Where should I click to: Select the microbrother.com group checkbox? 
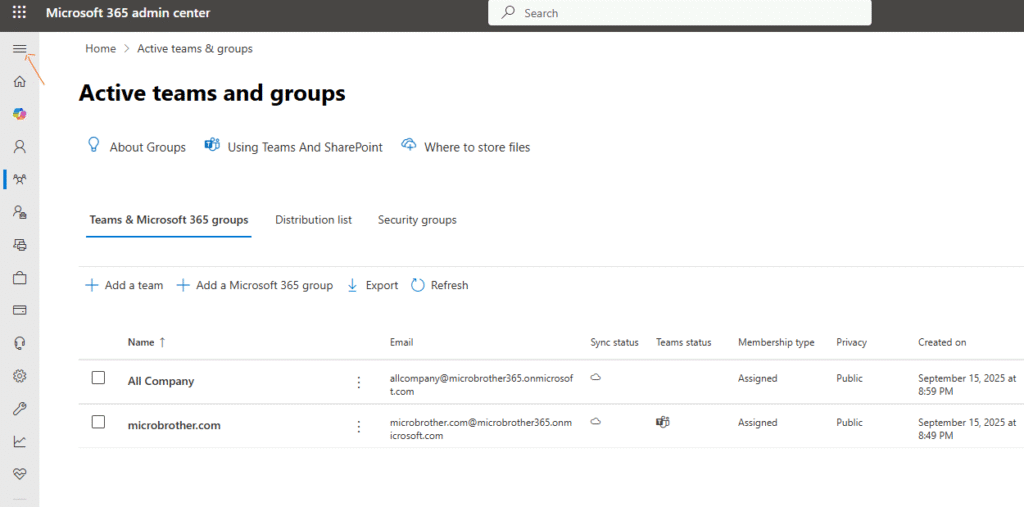(98, 422)
